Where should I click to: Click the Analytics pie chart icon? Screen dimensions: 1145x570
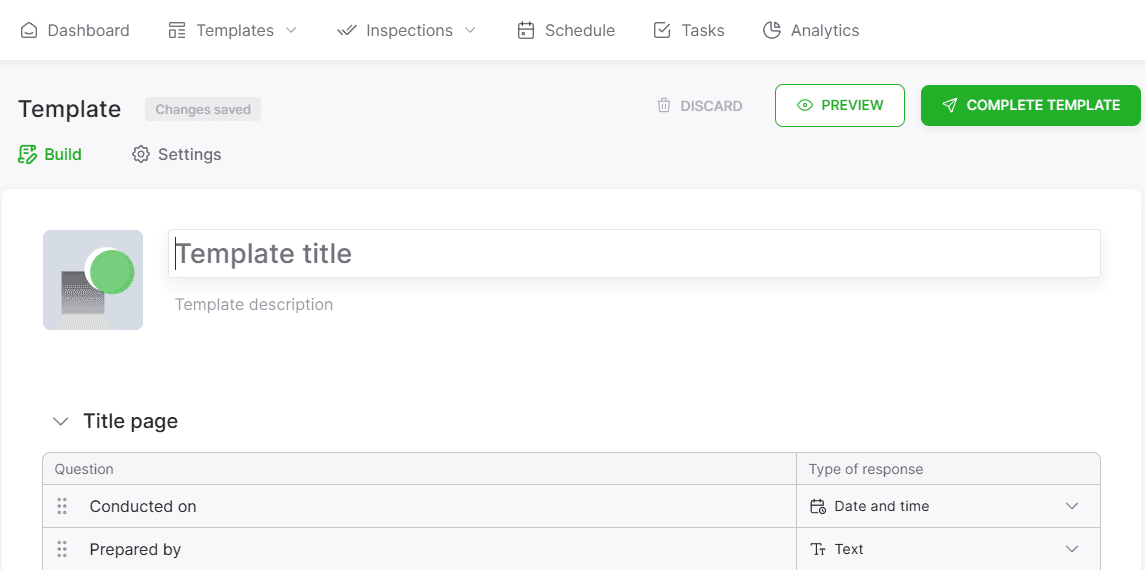772,31
